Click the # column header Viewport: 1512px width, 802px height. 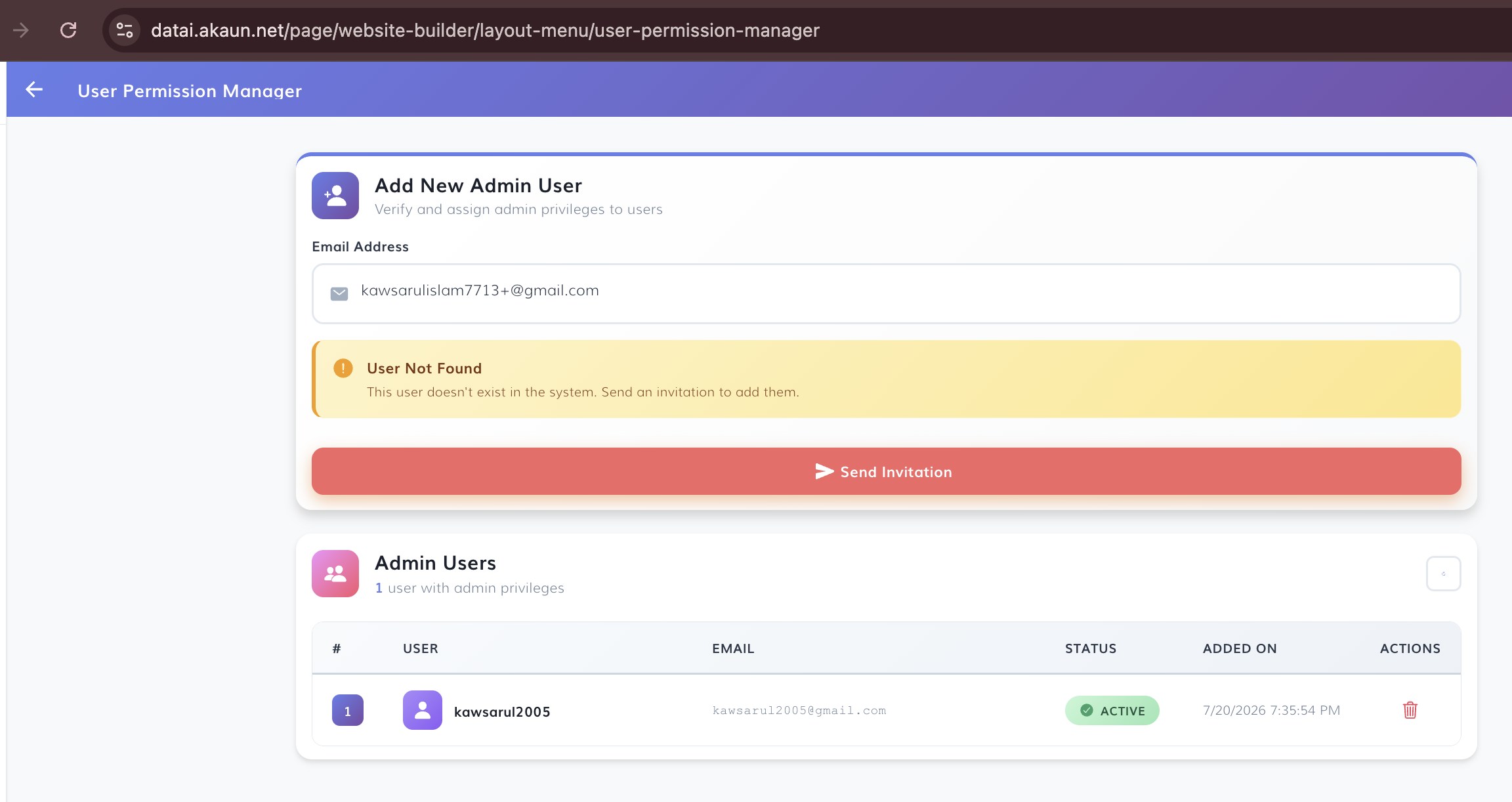[x=337, y=648]
